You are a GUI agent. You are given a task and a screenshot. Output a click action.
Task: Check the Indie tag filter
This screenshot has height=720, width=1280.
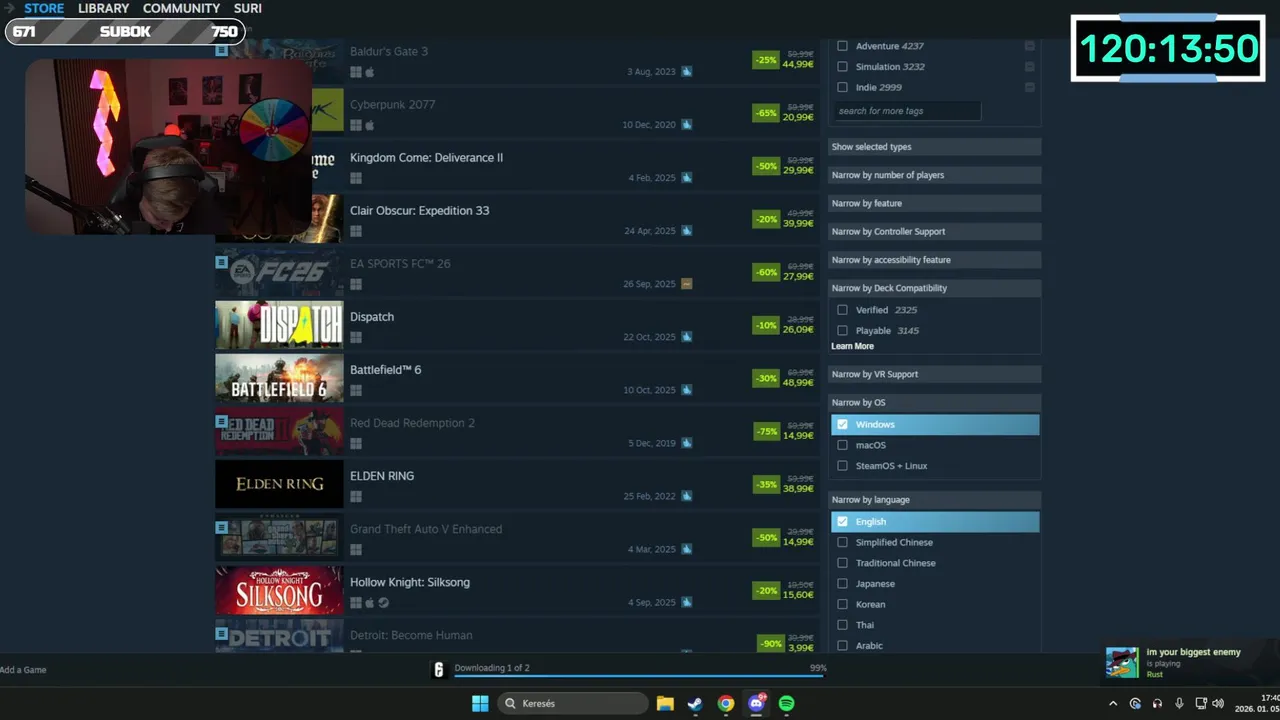coord(842,87)
